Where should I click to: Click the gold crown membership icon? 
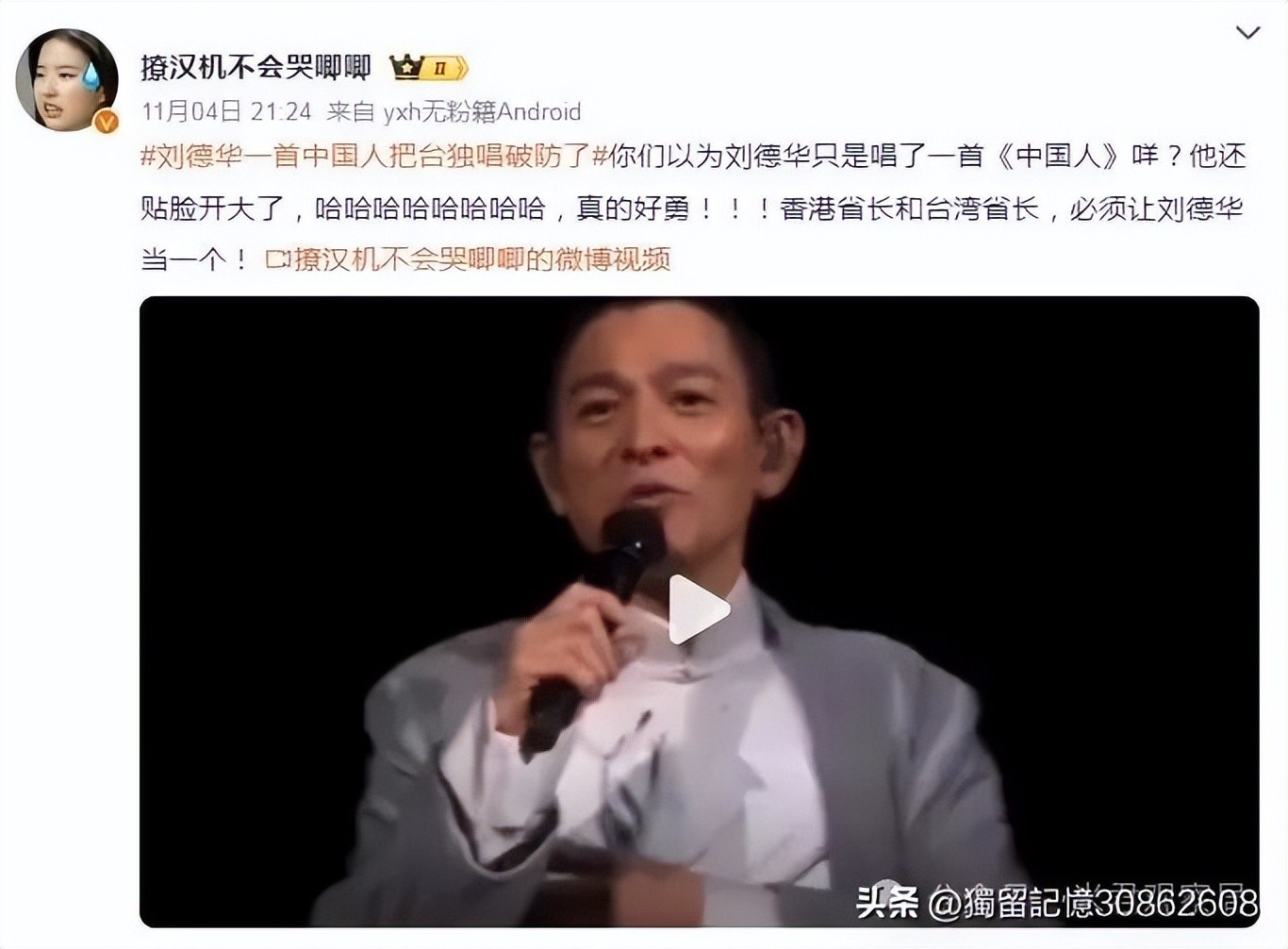point(405,67)
